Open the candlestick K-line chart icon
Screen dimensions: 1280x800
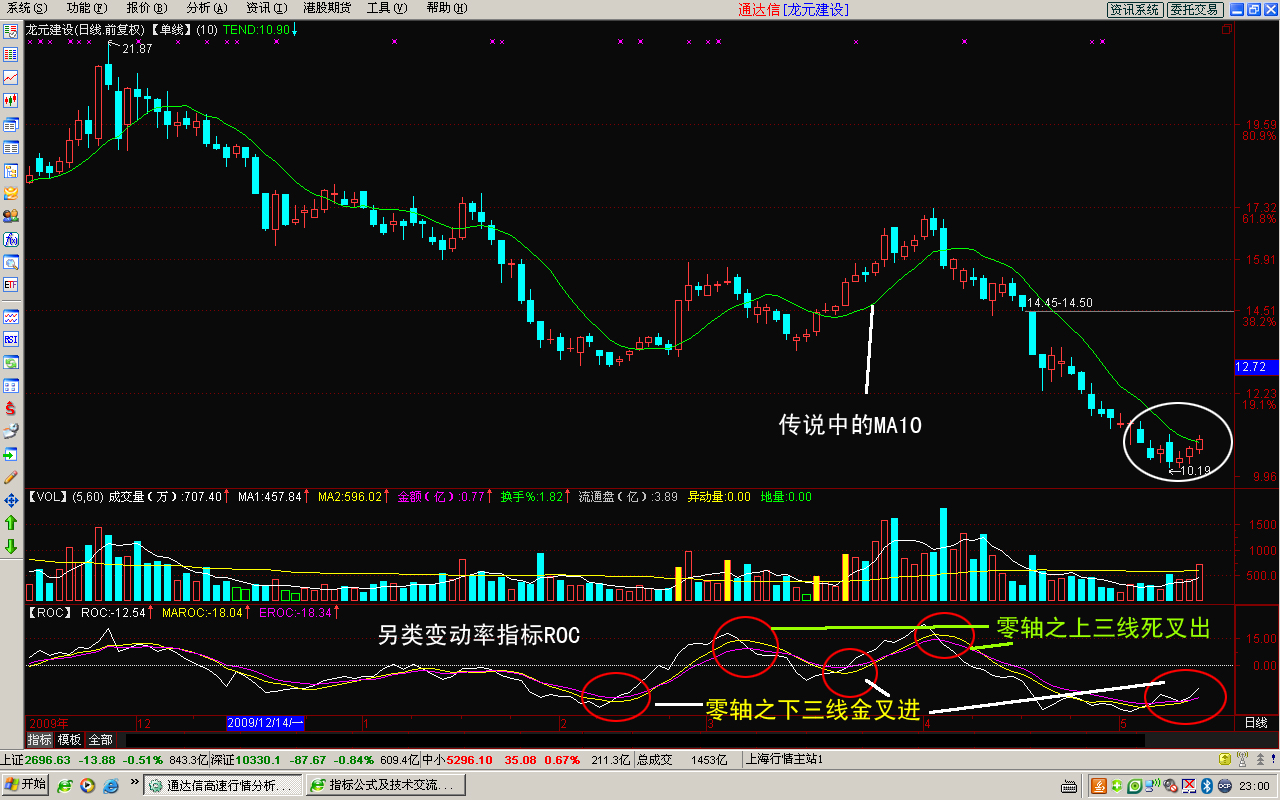[x=11, y=100]
